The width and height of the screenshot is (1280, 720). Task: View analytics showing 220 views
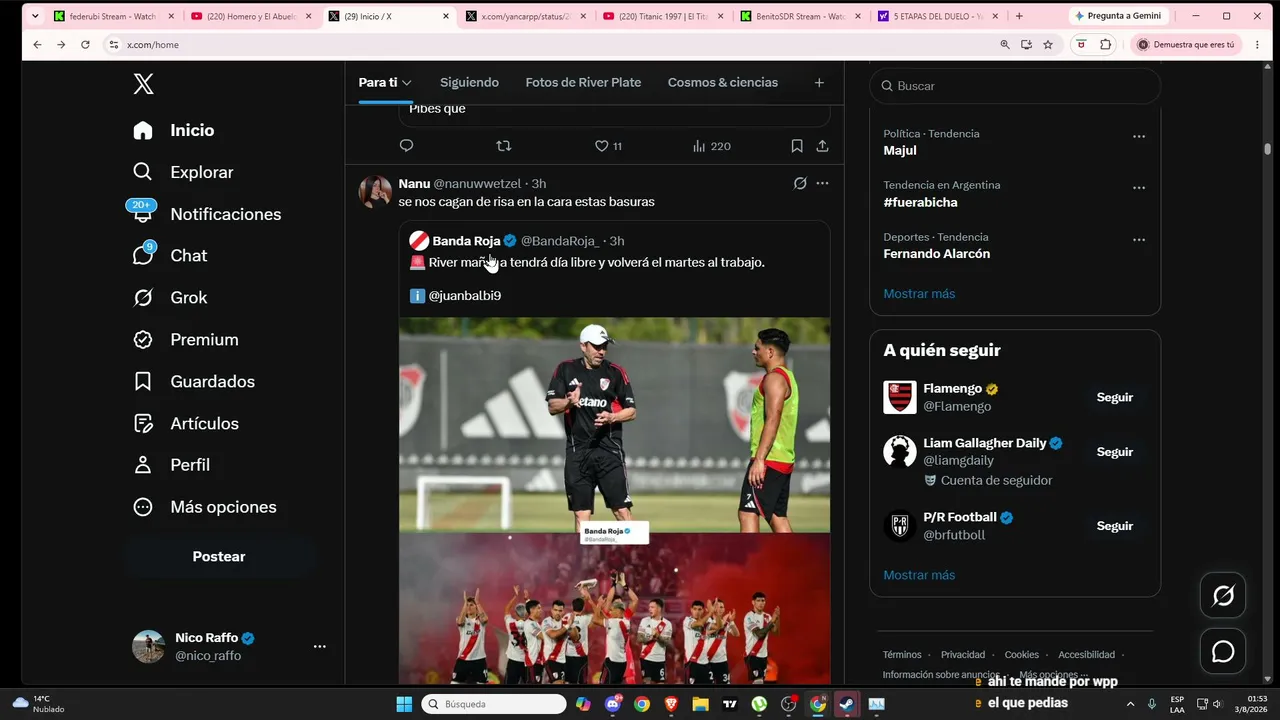tap(711, 146)
